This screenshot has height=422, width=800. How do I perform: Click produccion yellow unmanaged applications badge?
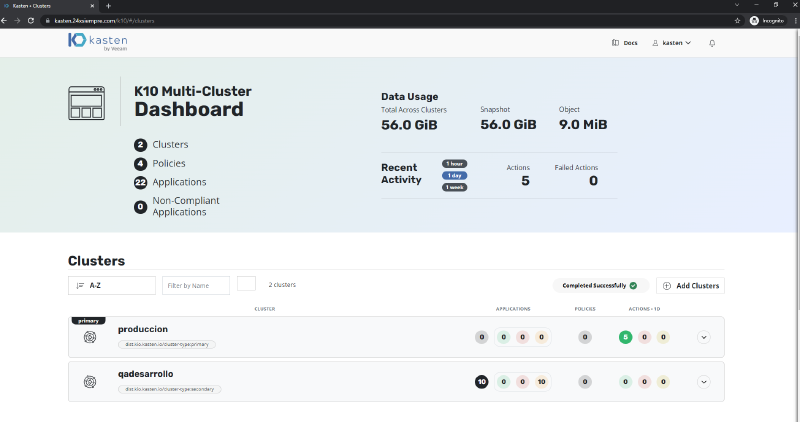(541, 337)
